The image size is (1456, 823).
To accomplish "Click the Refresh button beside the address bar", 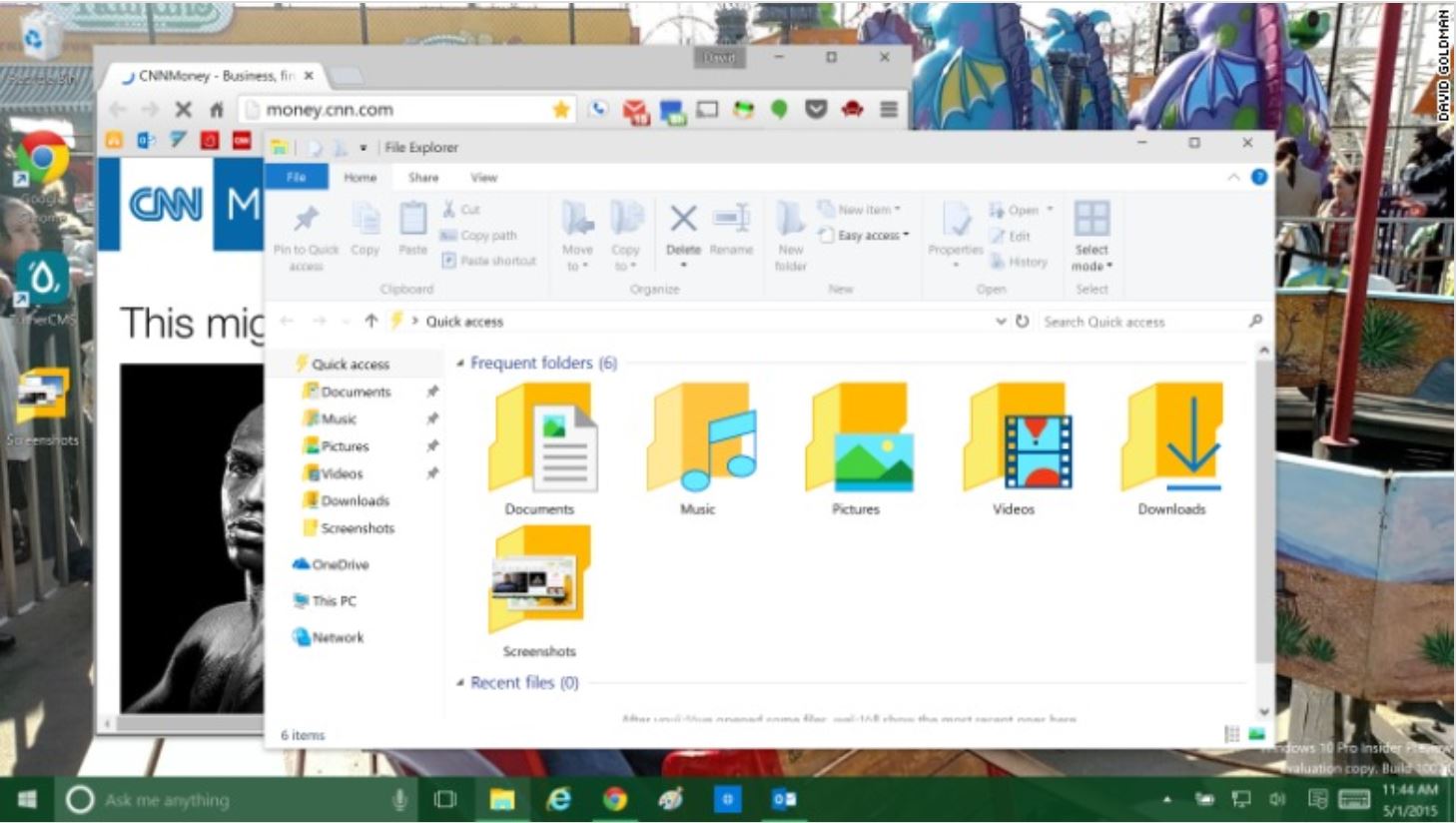I will 1022,322.
